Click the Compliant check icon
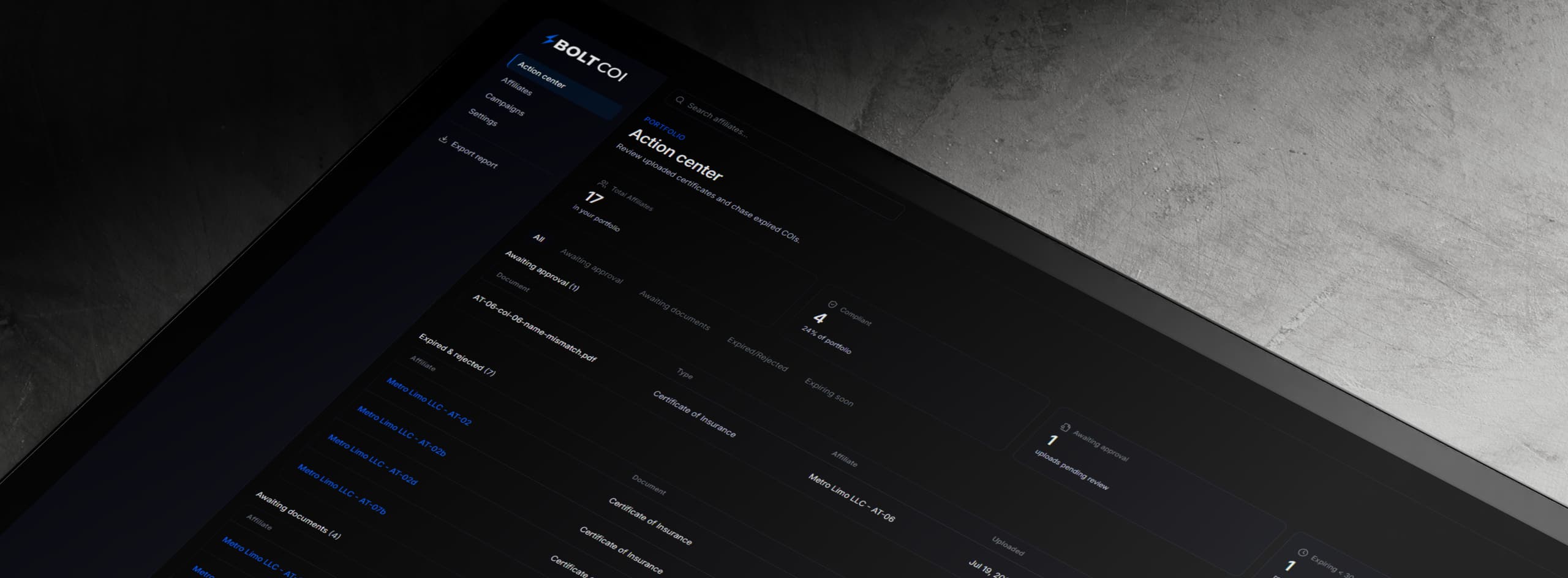 [832, 304]
